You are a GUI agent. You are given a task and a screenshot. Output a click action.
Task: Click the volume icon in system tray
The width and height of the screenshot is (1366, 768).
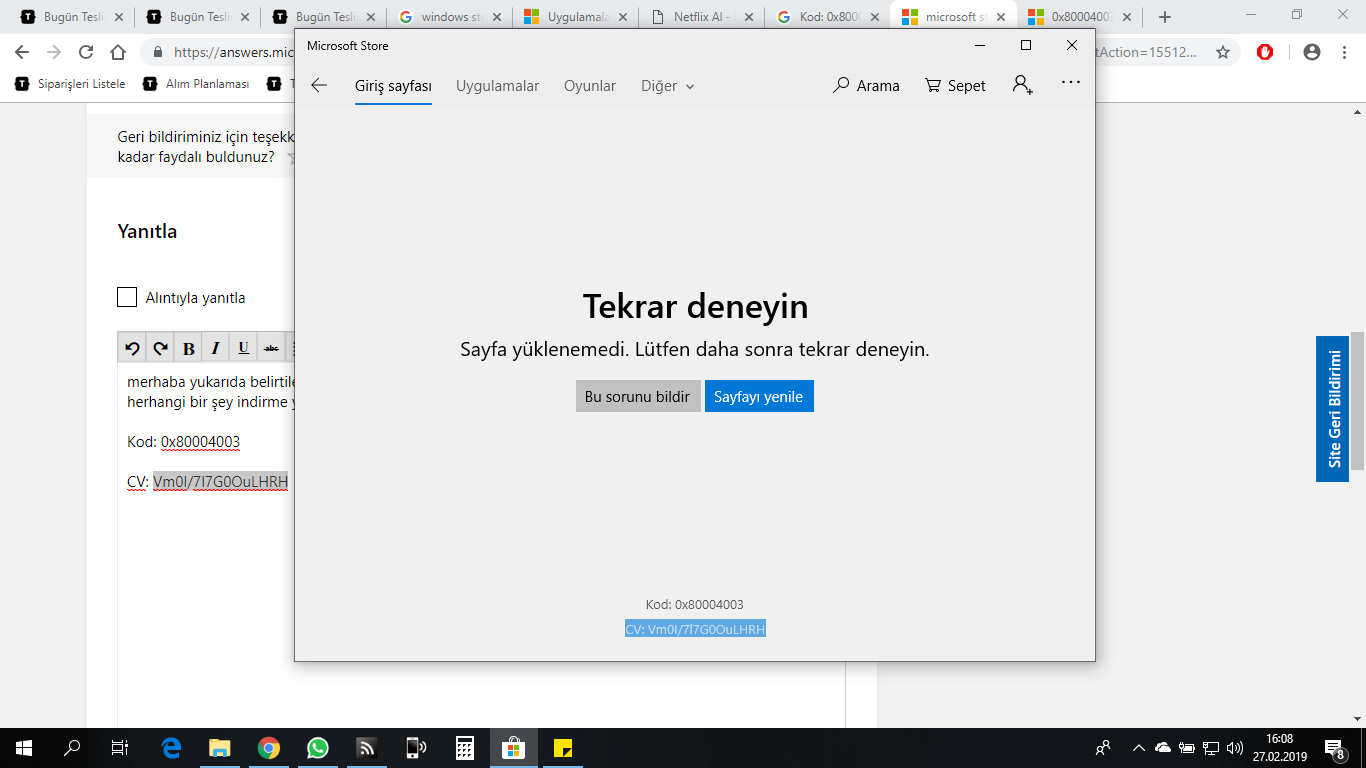pyautogui.click(x=1234, y=747)
